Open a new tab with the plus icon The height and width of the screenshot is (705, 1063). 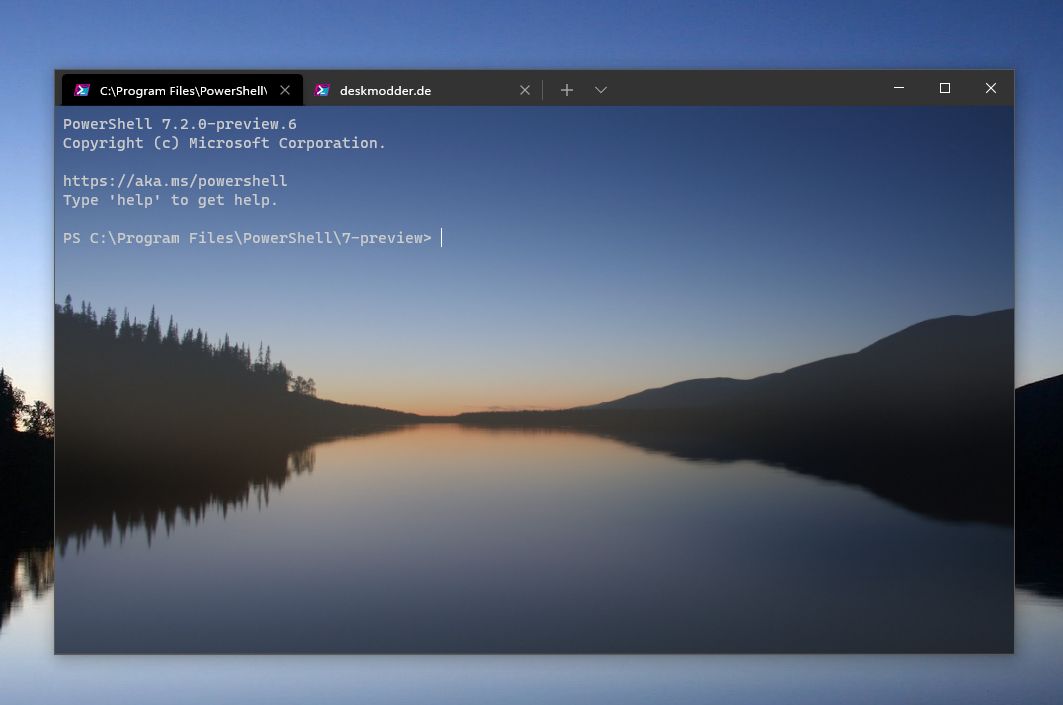[x=567, y=90]
